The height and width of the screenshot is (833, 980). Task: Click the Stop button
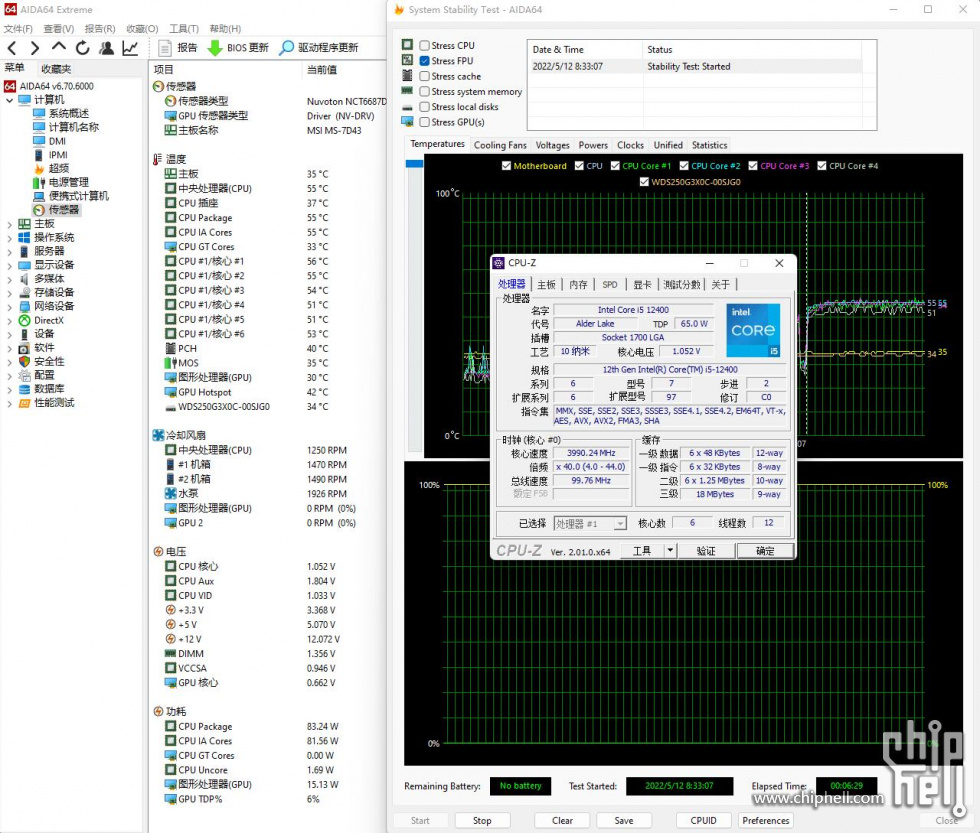click(x=482, y=821)
